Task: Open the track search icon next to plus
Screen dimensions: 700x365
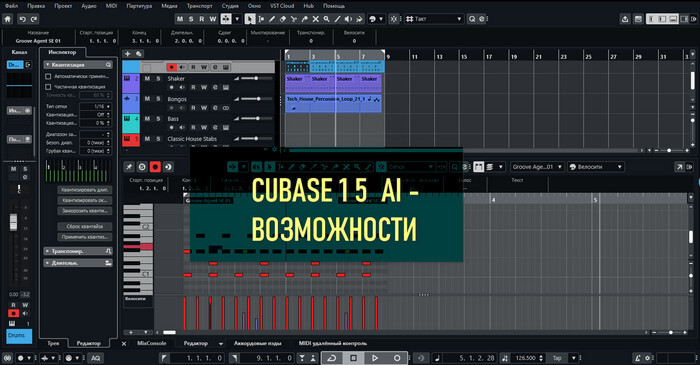Action: tap(139, 54)
